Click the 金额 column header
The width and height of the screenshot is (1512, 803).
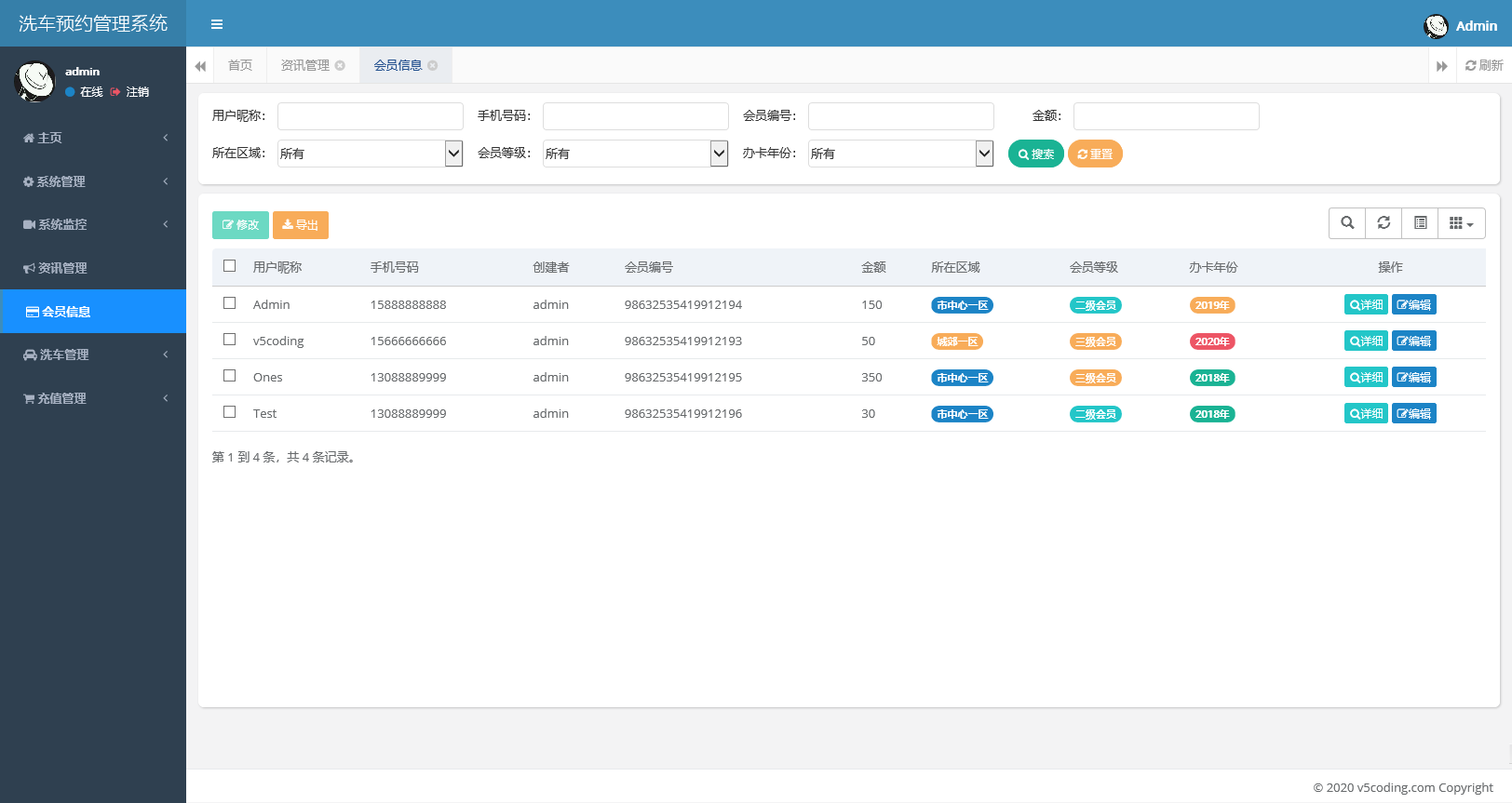[x=873, y=267]
